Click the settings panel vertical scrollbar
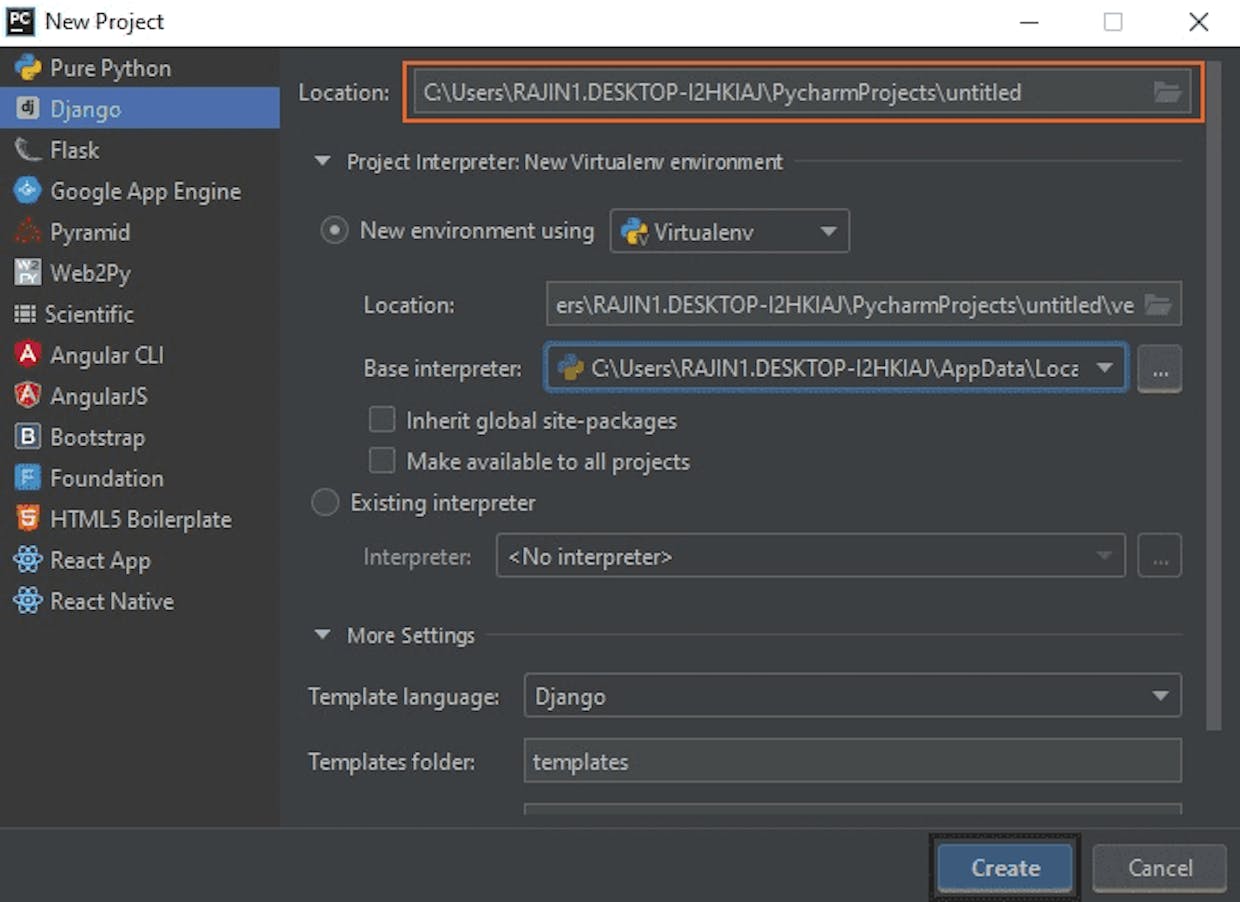Viewport: 1240px width, 902px height. tap(1213, 394)
